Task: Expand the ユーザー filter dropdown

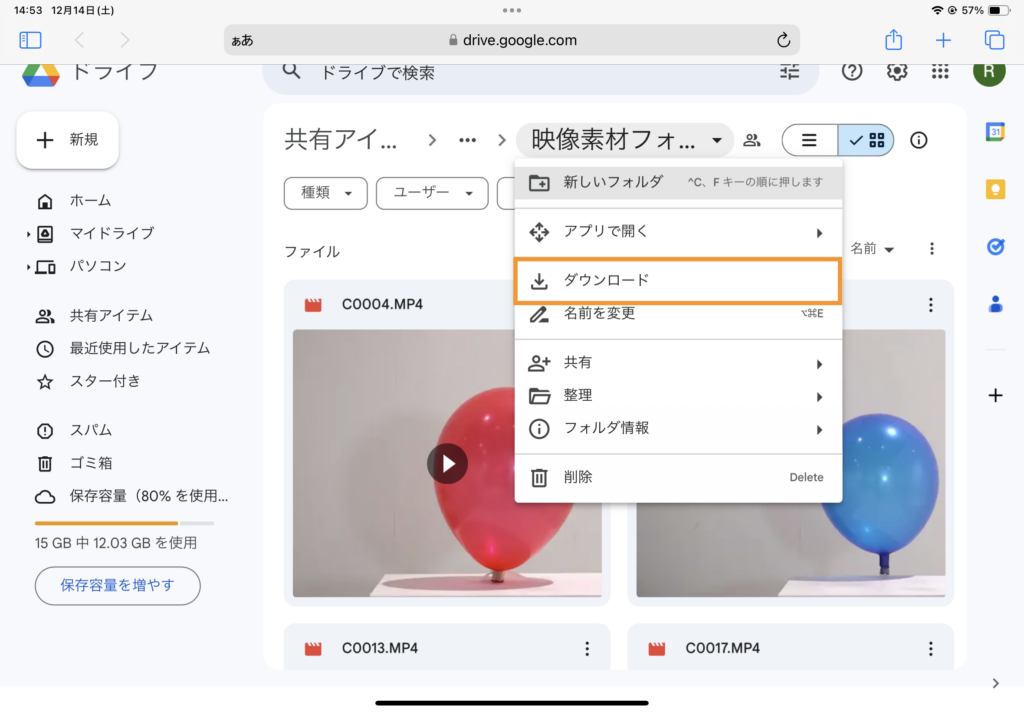Action: [431, 193]
